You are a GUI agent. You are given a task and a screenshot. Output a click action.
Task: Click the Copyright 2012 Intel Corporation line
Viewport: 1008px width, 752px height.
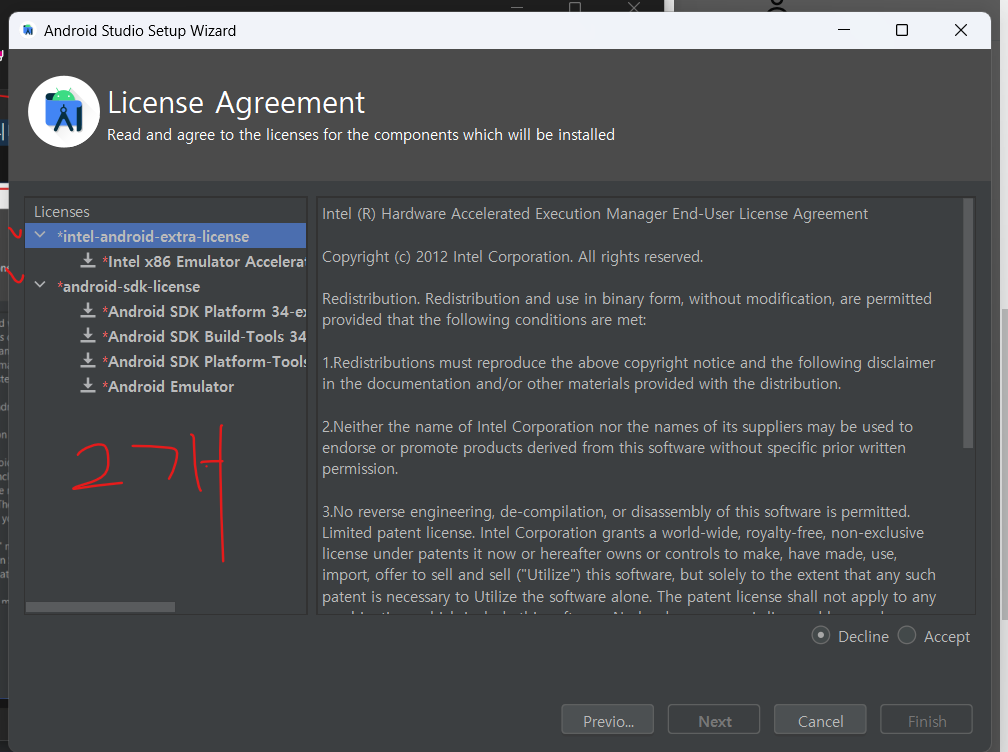pos(512,256)
